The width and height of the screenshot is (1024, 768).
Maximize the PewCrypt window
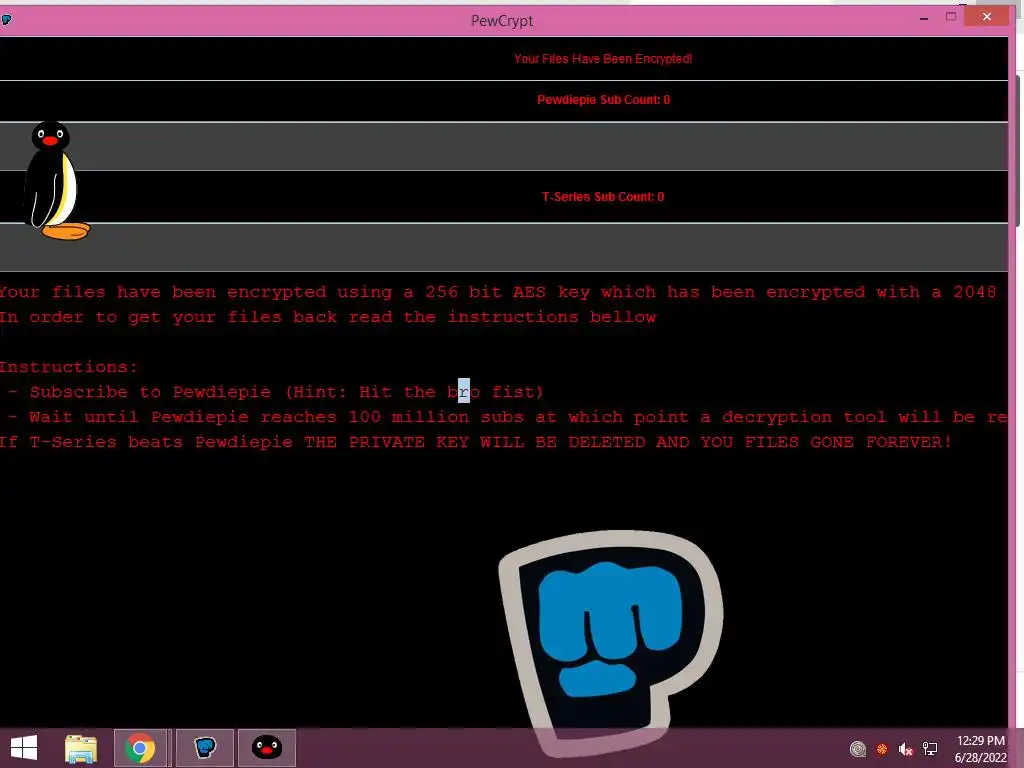[951, 17]
